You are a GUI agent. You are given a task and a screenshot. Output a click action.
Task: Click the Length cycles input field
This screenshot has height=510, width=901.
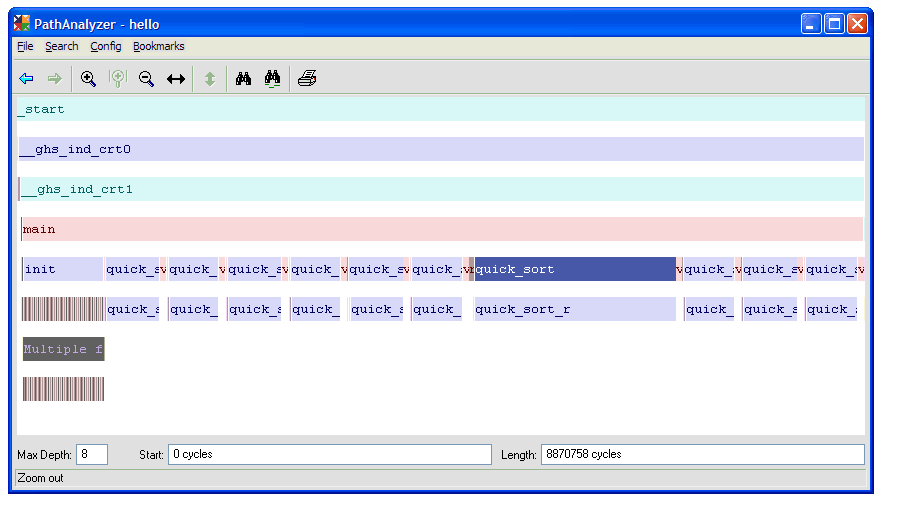[701, 455]
